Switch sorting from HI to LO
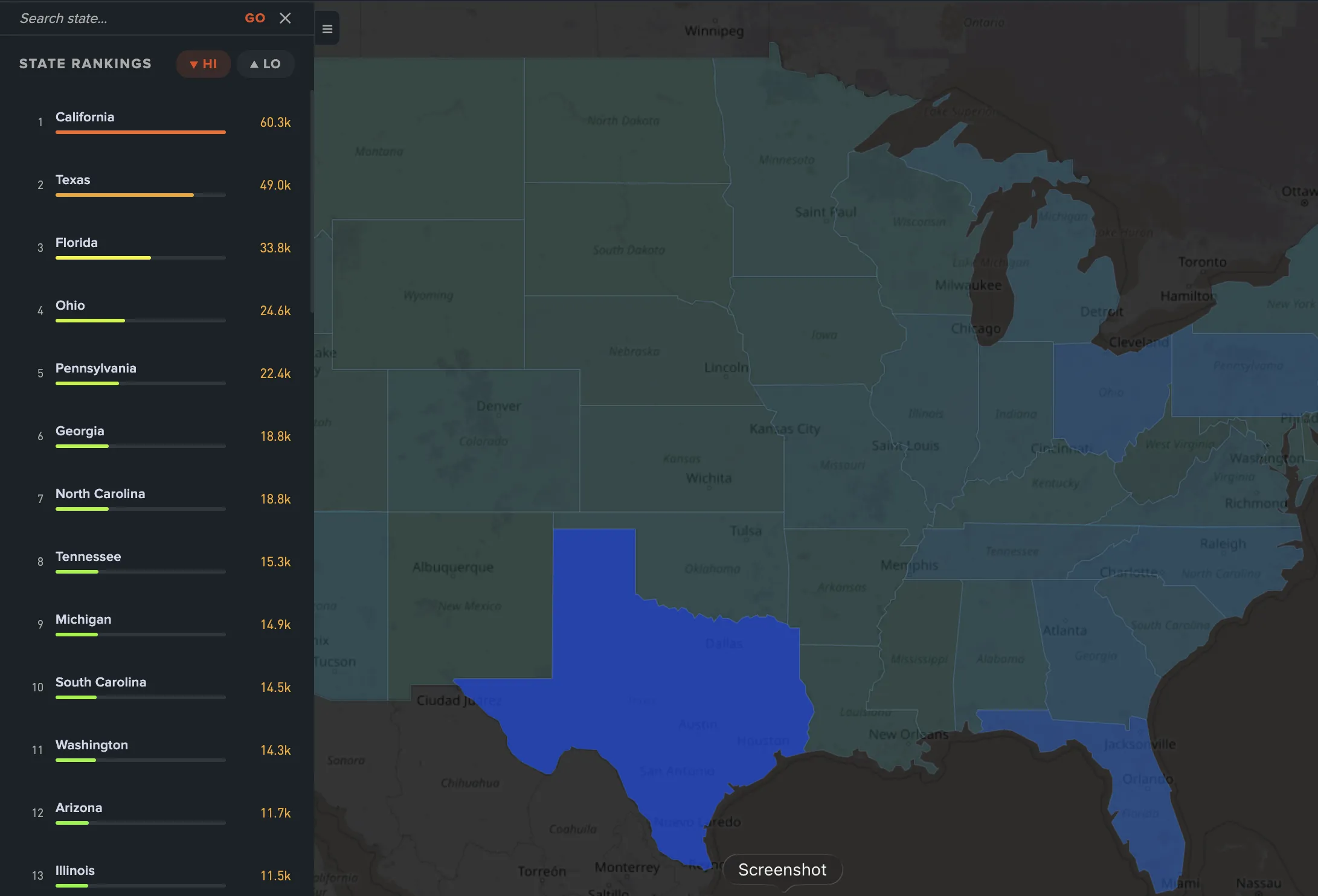 [265, 63]
